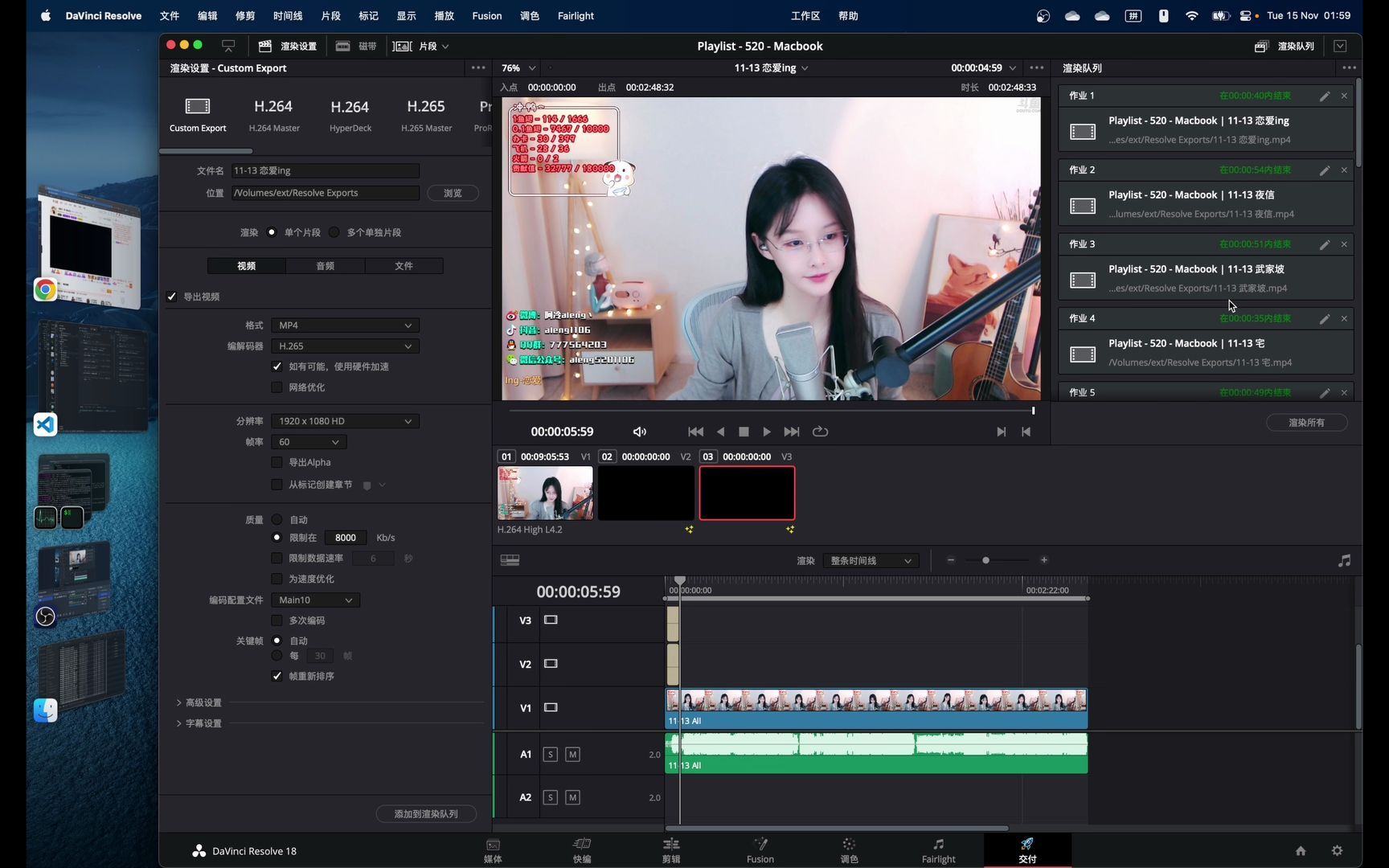The width and height of the screenshot is (1389, 868).
Task: Select H.264 Master preset
Action: (x=274, y=115)
